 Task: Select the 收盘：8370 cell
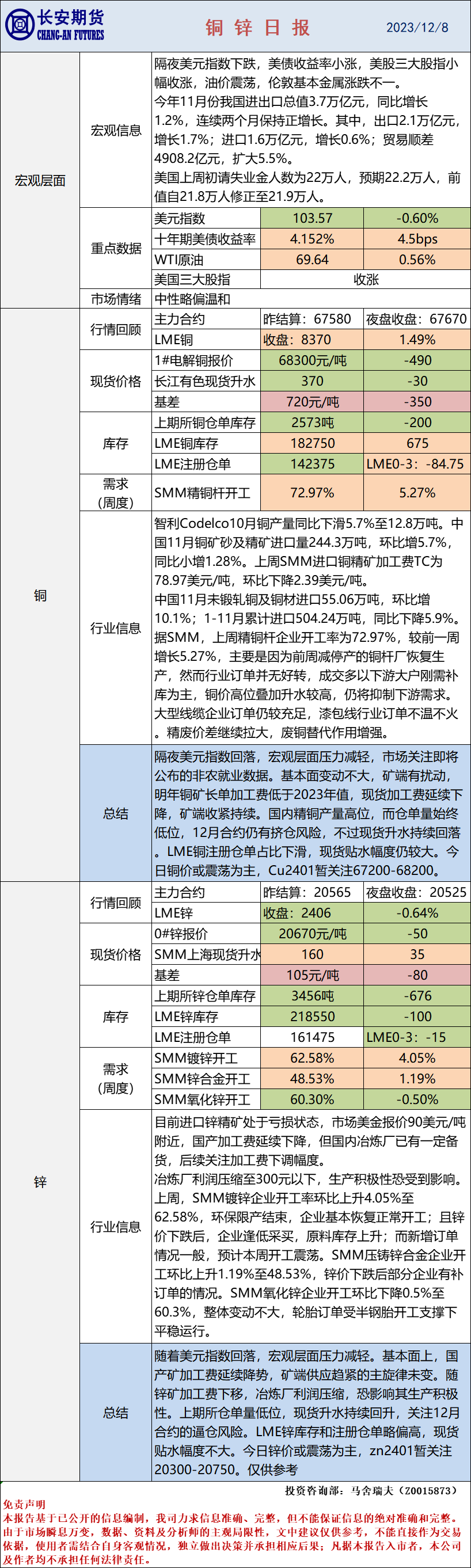click(x=312, y=340)
